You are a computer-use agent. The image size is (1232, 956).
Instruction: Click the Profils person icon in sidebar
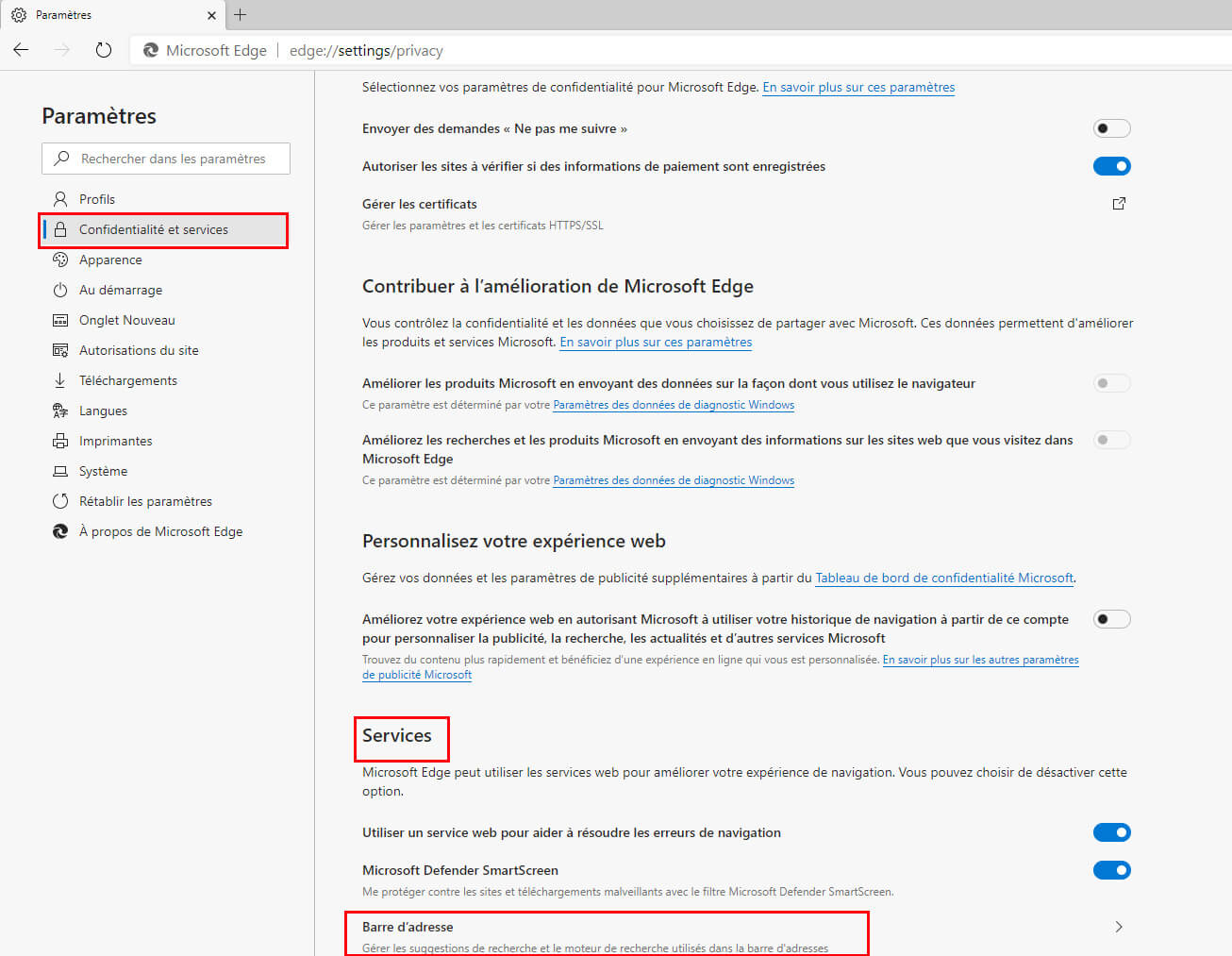[x=60, y=199]
